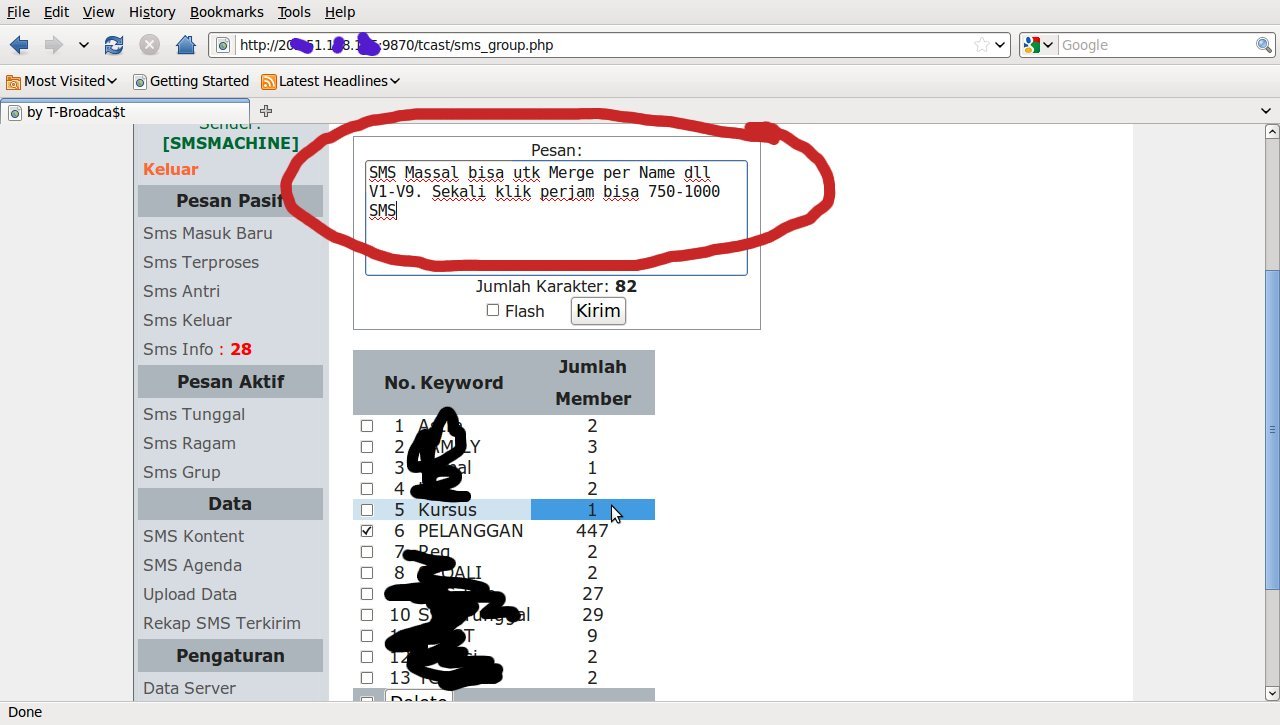Open Upload Data link

point(190,594)
